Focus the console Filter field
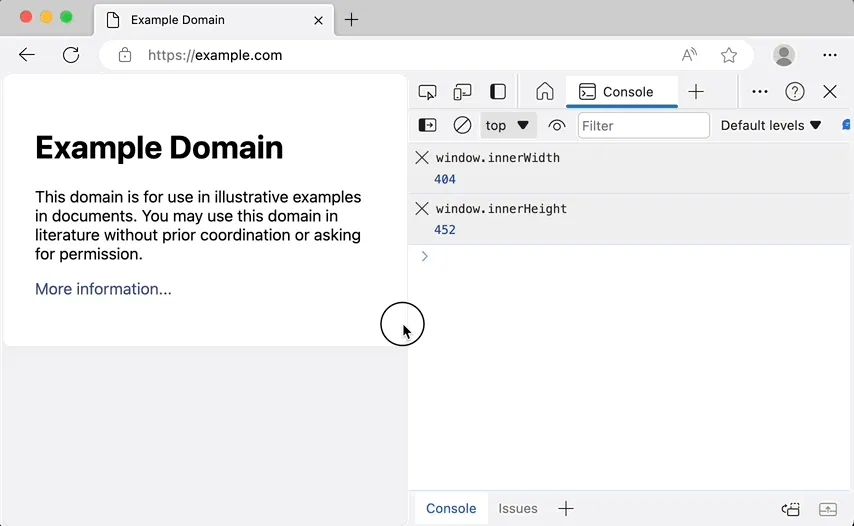This screenshot has width=854, height=526. point(643,126)
